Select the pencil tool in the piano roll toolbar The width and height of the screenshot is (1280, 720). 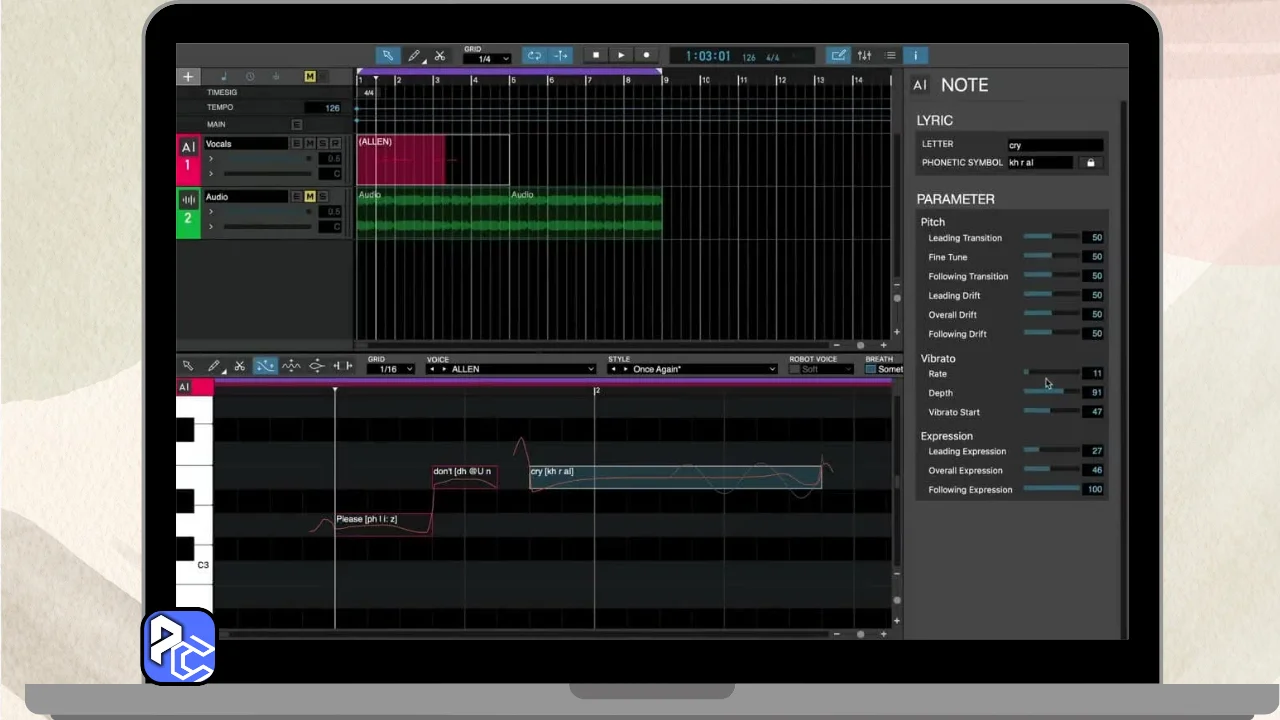coord(213,367)
